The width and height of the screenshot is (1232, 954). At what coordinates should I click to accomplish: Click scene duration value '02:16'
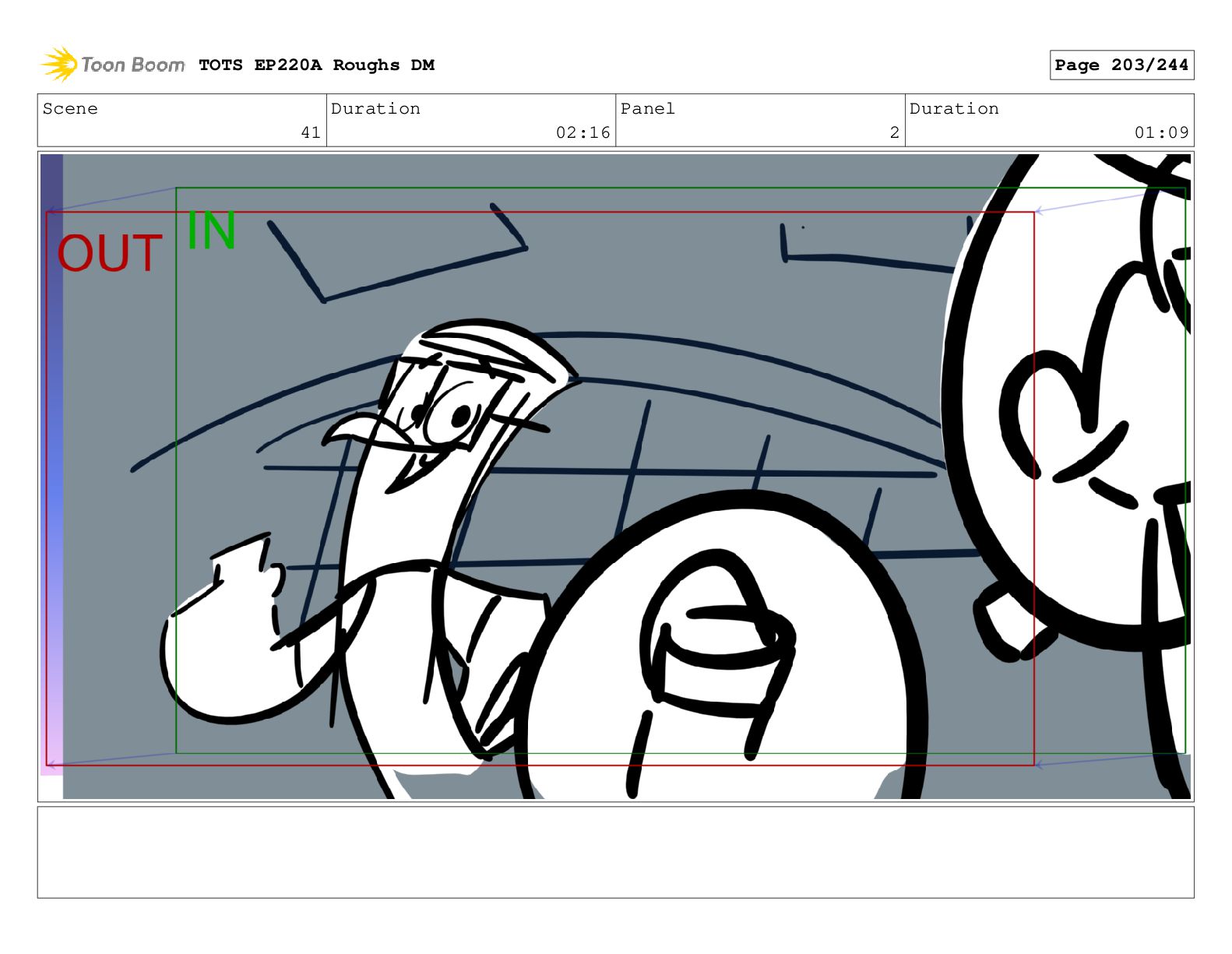(x=583, y=133)
